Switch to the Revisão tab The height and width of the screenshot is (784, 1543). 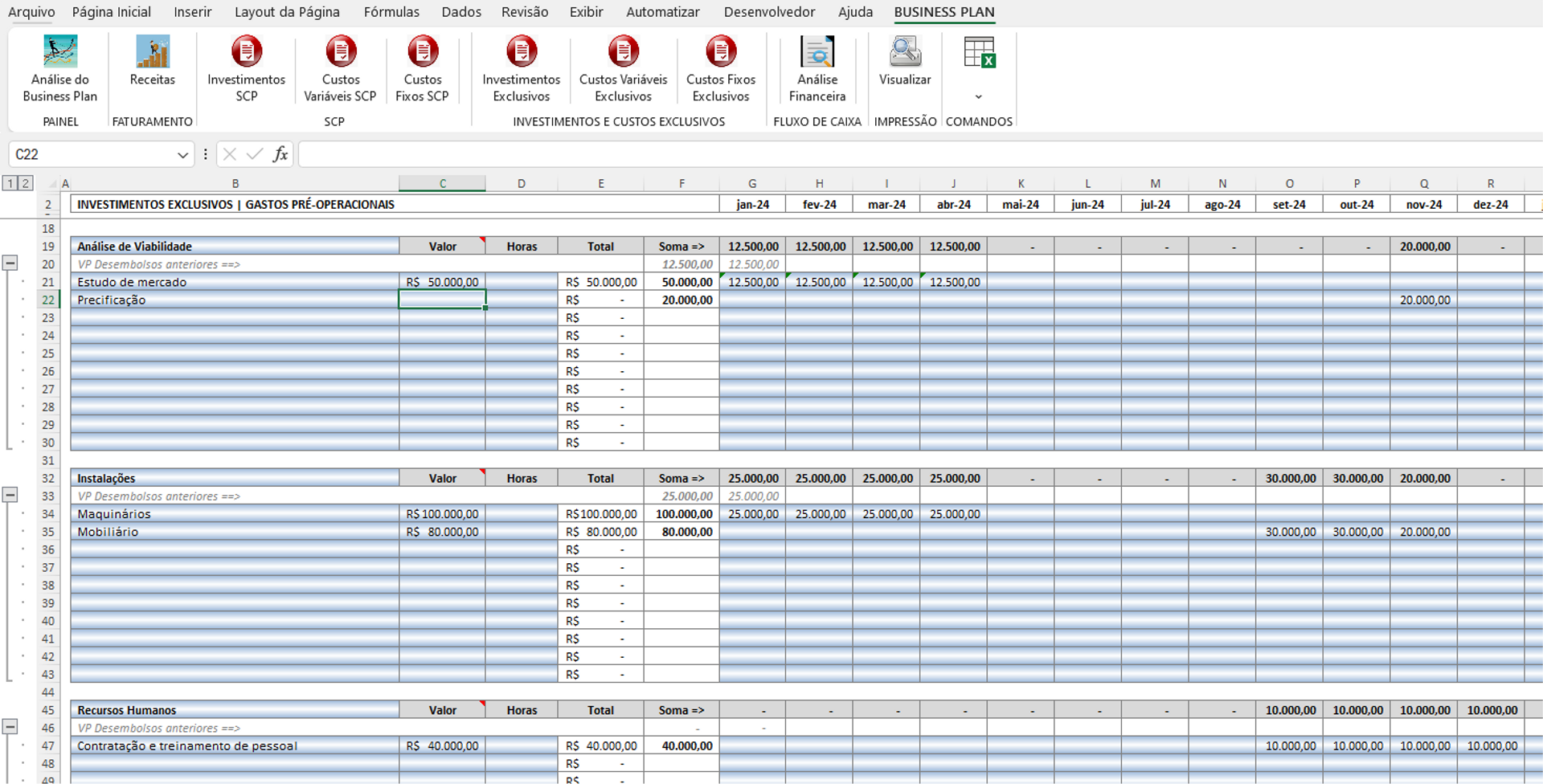[x=525, y=12]
